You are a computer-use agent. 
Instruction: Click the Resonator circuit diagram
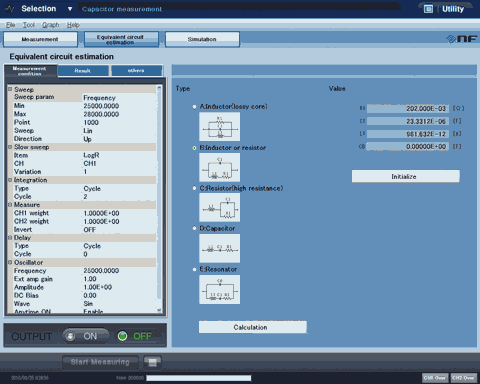[219, 289]
